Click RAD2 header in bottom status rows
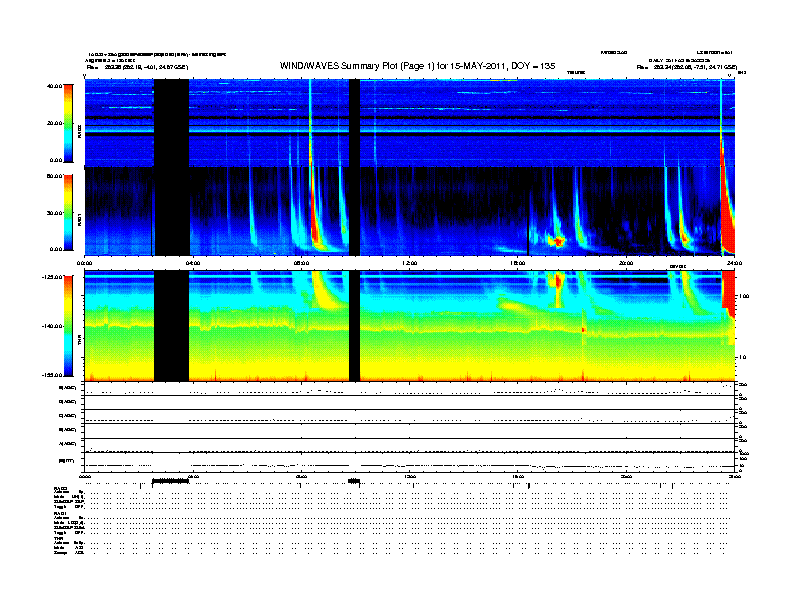 pos(60,488)
